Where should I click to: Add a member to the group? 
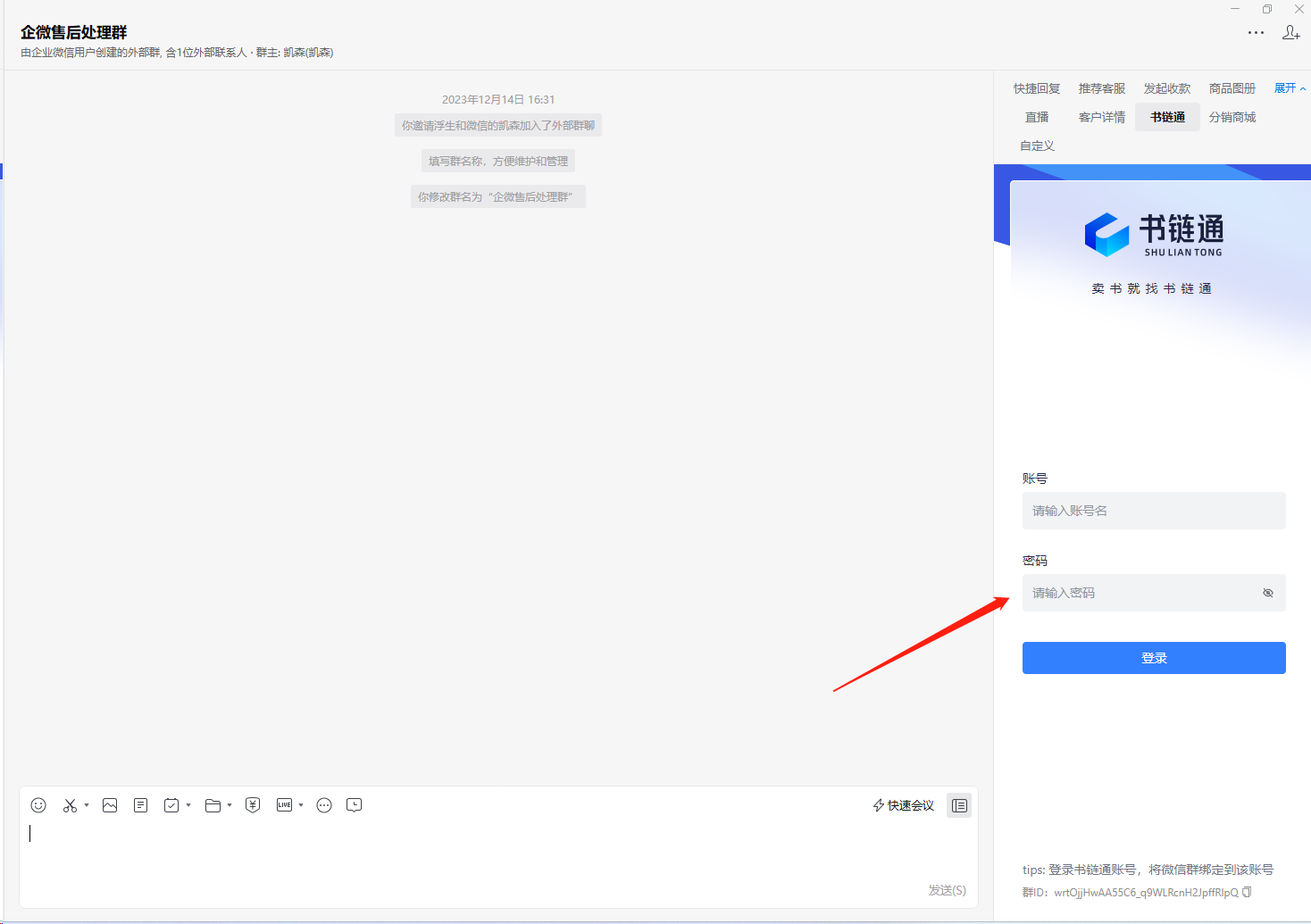1291,32
